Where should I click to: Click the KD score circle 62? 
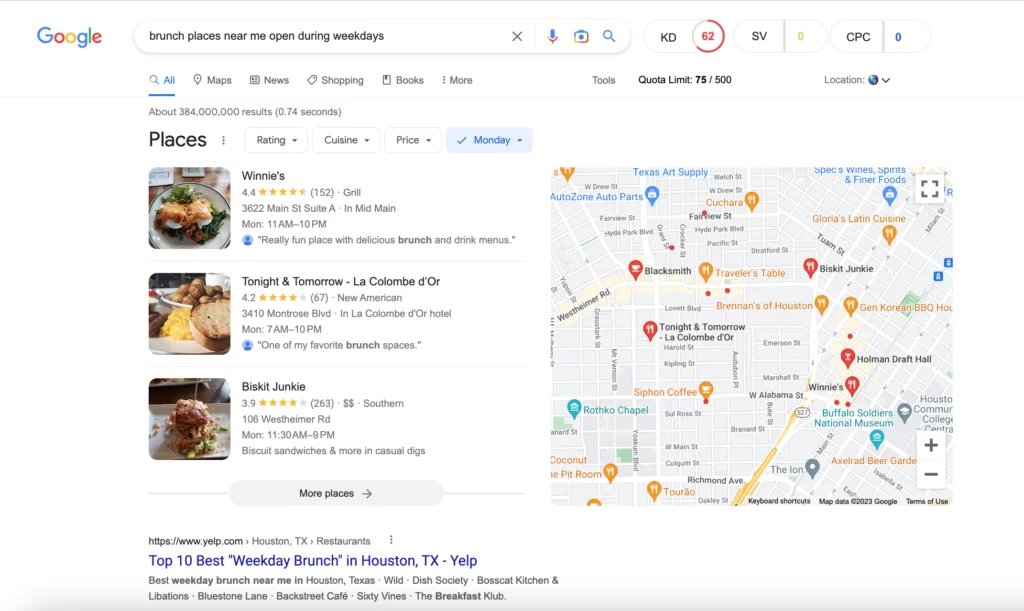coord(708,37)
